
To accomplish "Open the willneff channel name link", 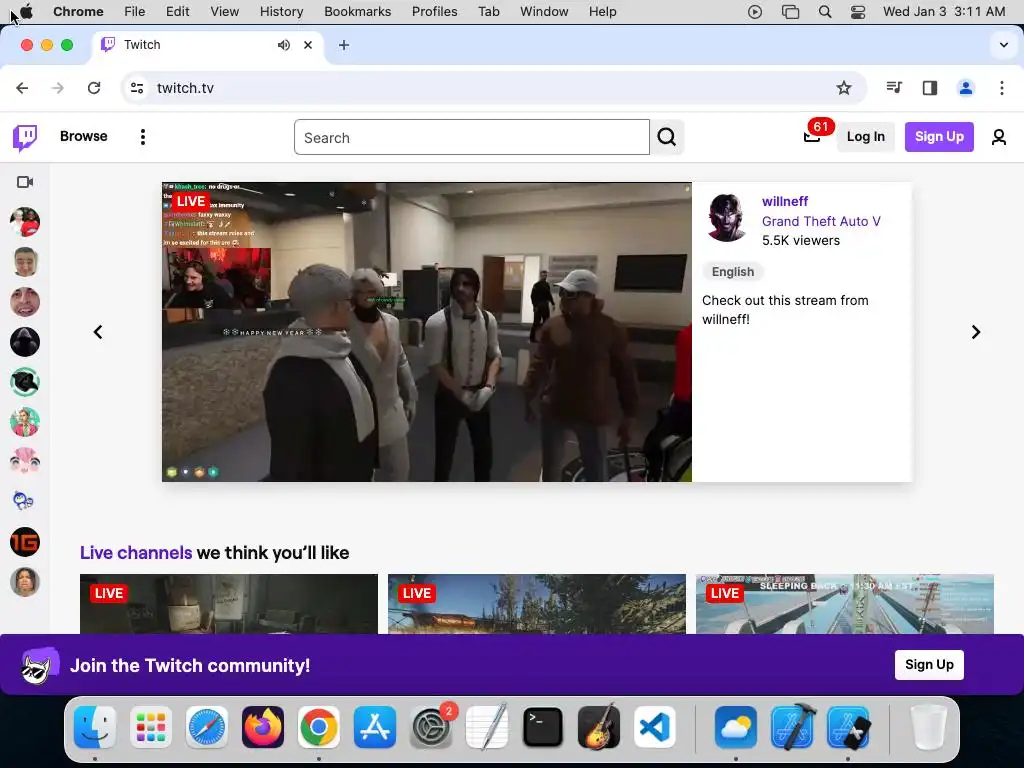I will (x=785, y=201).
